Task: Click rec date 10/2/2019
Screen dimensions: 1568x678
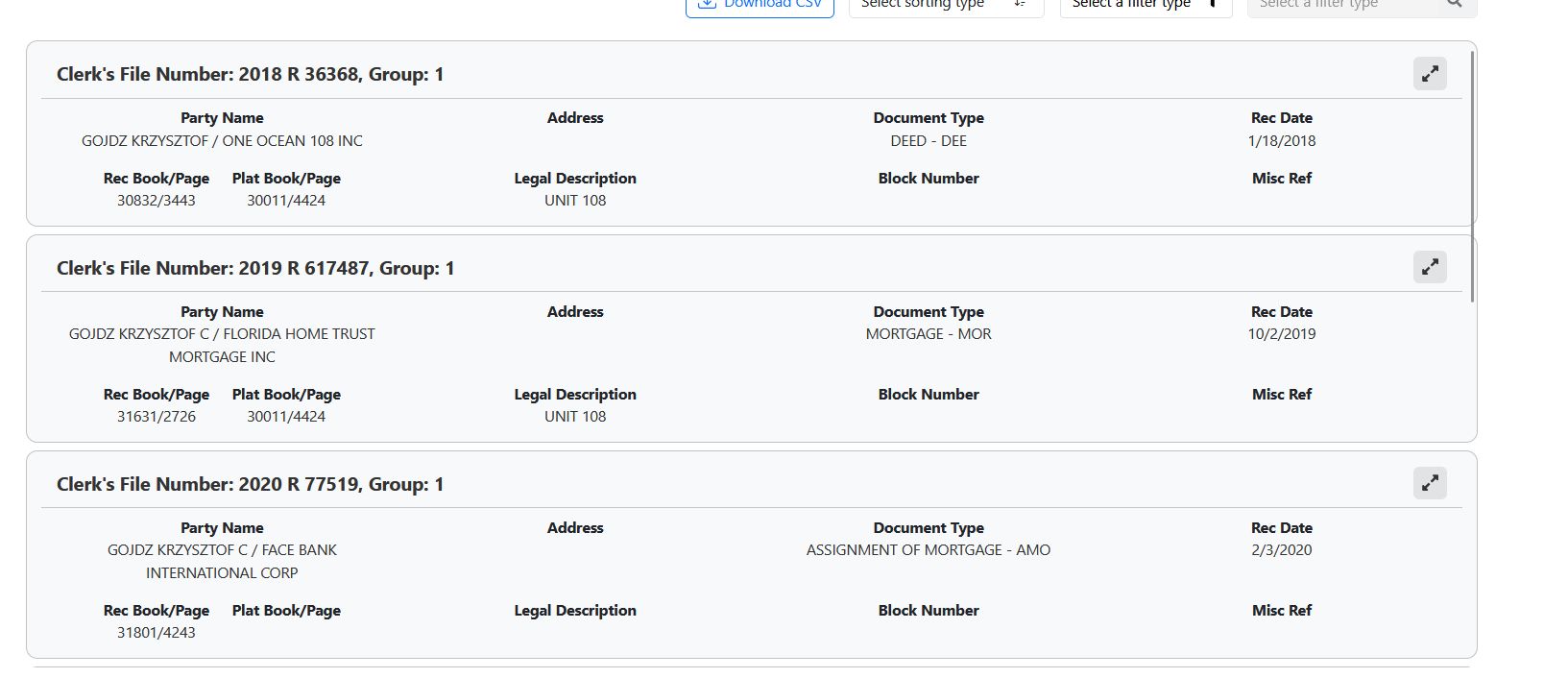Action: [1282, 334]
